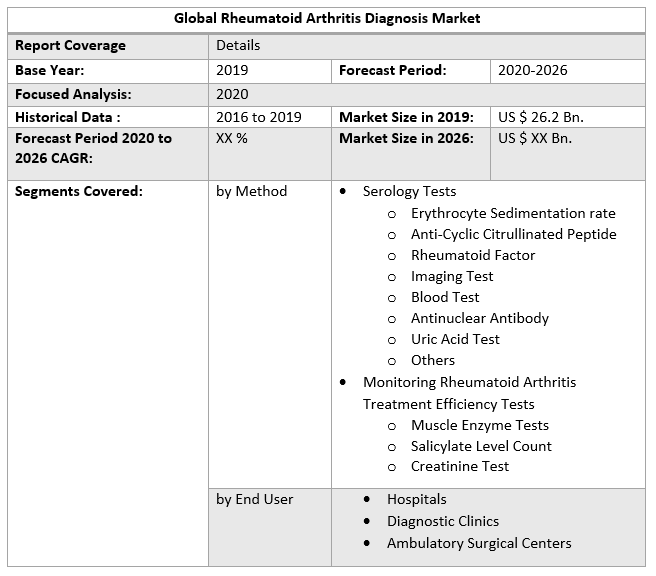Select the Serology Tests bullet item
The height and width of the screenshot is (576, 656).
(x=409, y=191)
